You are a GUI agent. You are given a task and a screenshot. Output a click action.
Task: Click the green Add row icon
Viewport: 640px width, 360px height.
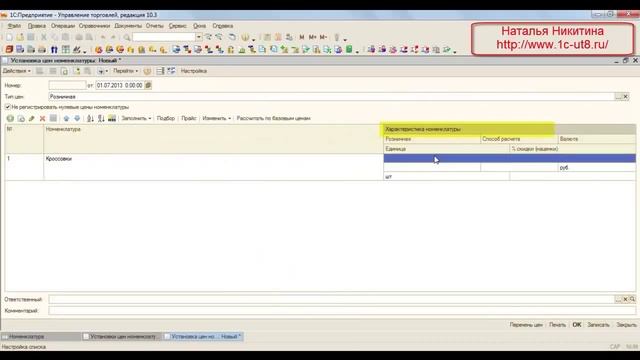[10, 118]
